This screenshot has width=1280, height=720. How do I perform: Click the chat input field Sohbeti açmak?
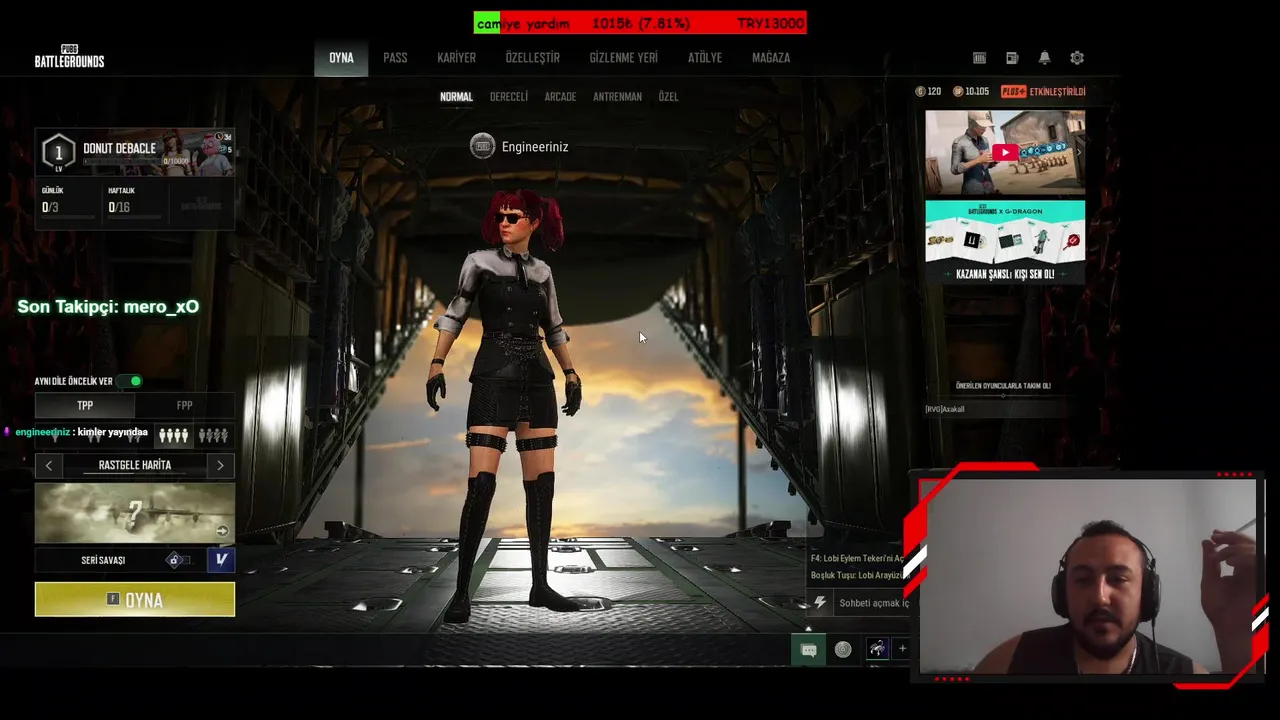click(873, 603)
